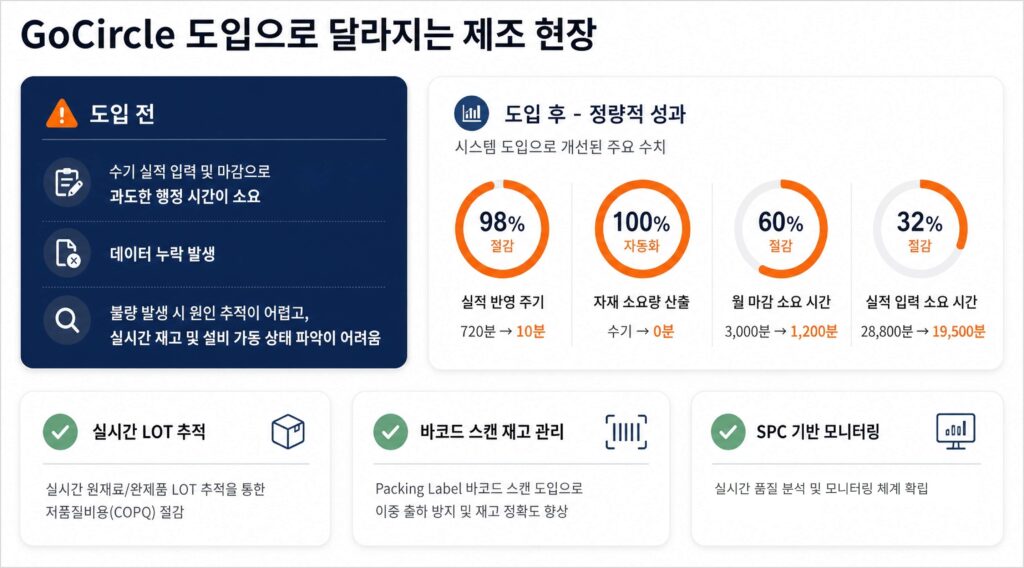The image size is (1024, 568).
Task: Select the 데이터 누락 발생 list item
Action: coord(163,254)
